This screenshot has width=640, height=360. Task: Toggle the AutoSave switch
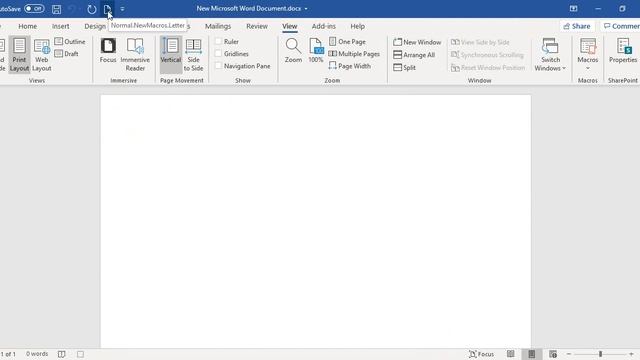[34, 8]
